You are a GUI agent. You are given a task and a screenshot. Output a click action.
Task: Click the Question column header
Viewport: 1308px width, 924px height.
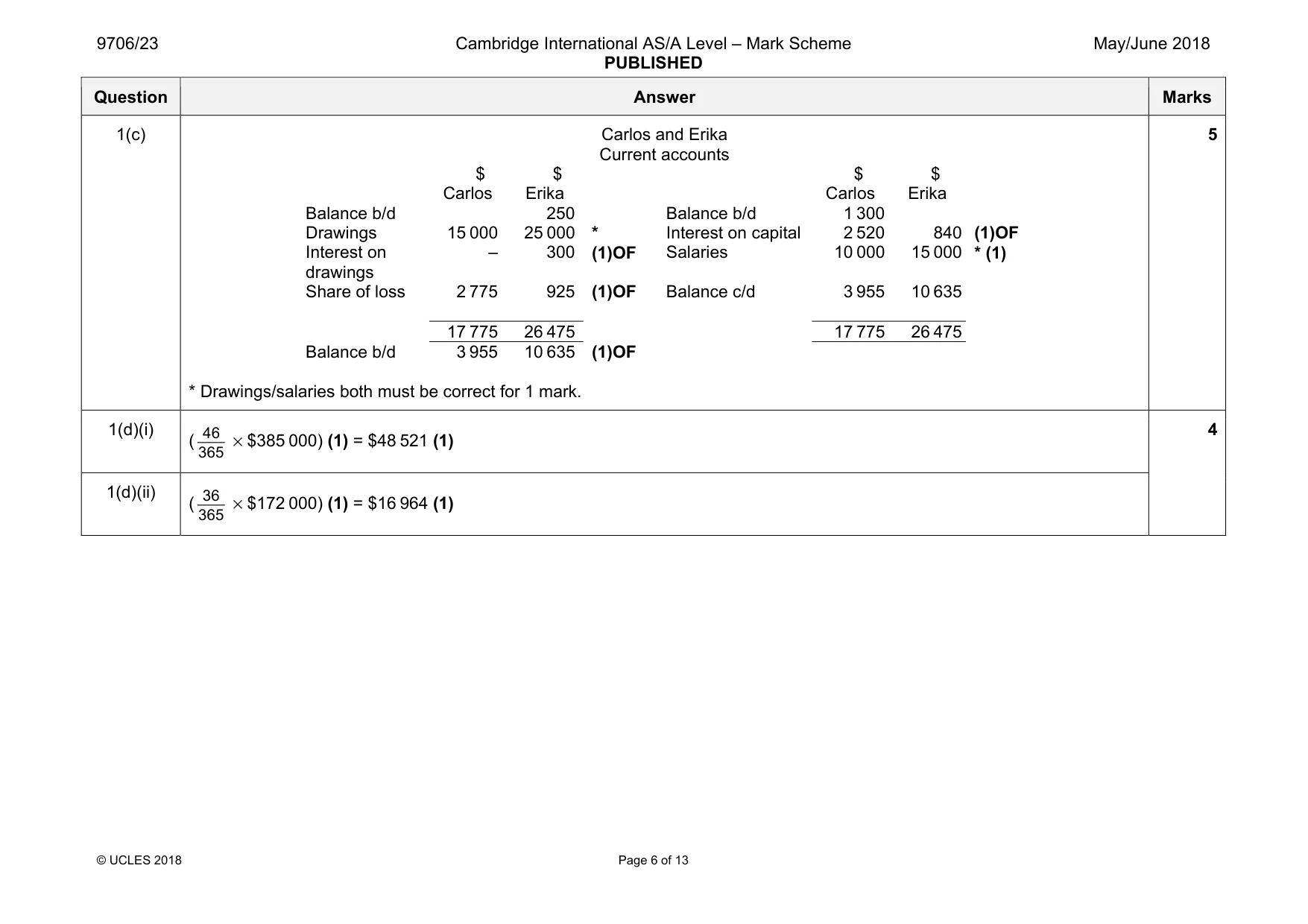(130, 98)
